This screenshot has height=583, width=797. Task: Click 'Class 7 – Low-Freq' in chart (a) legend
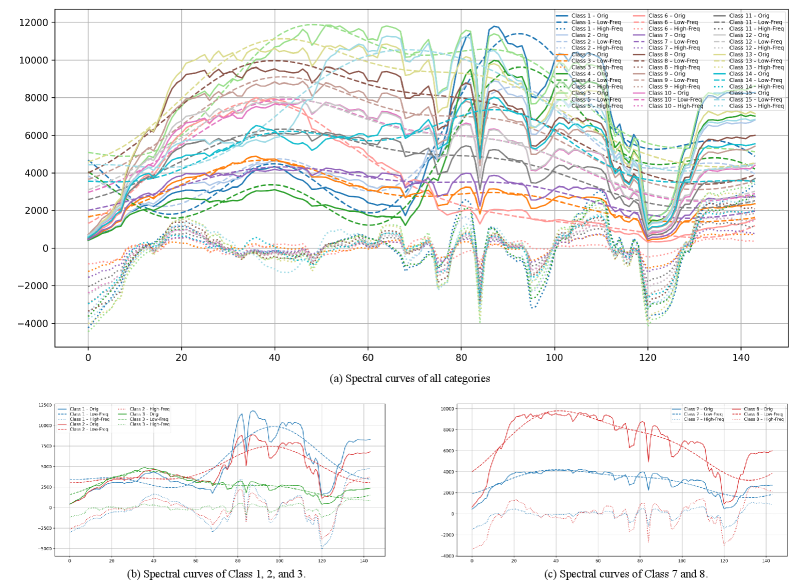pos(673,42)
